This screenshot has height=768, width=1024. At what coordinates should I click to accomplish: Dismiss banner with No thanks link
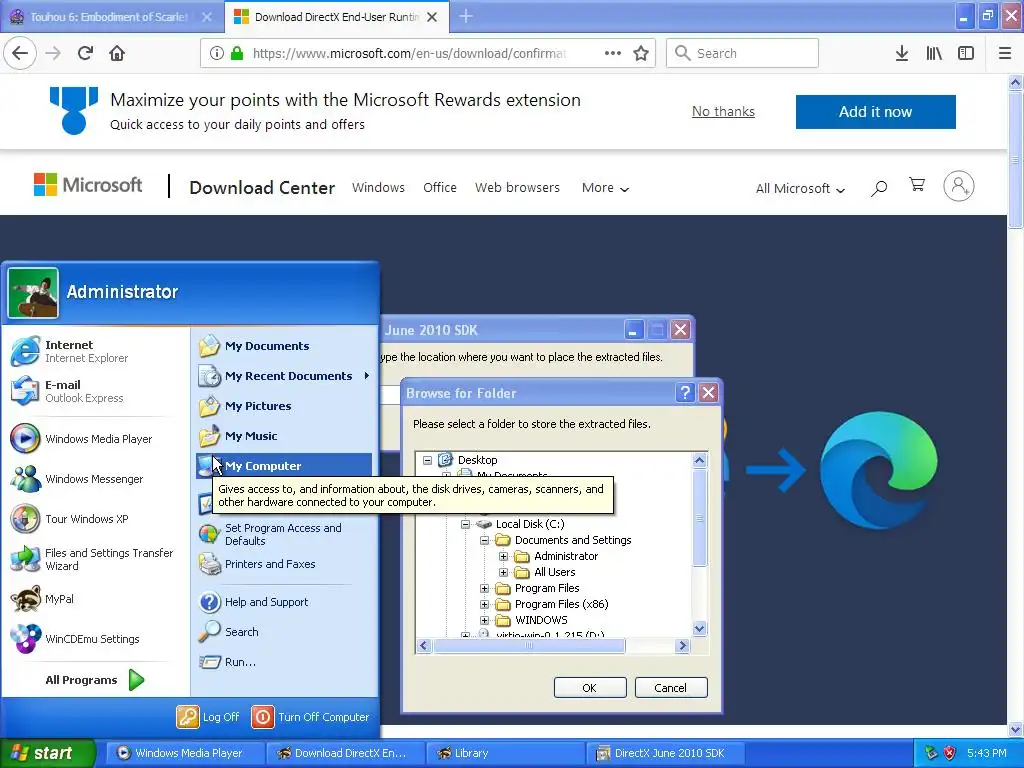pos(723,112)
